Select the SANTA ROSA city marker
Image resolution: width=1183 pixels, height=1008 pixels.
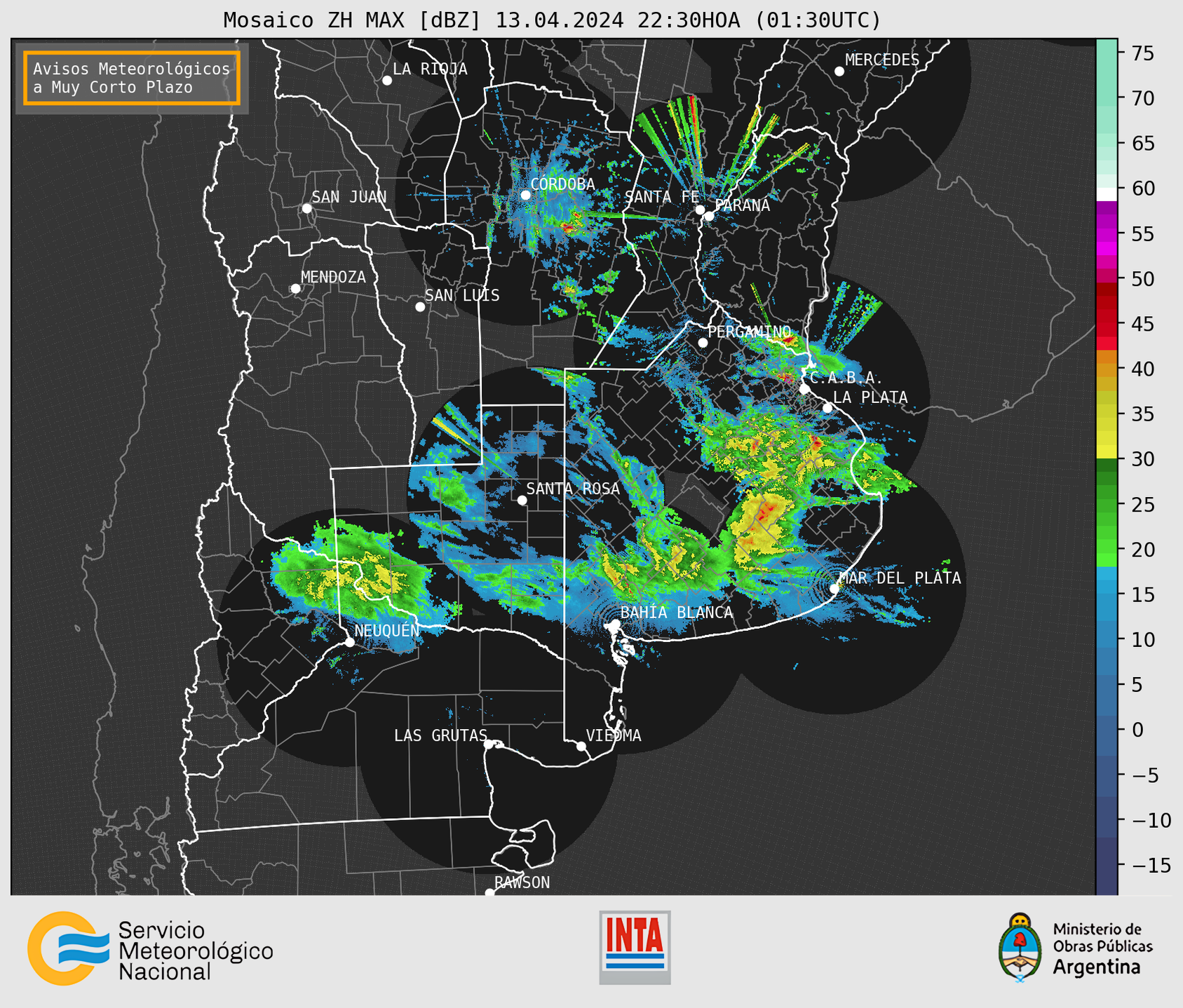(x=522, y=500)
